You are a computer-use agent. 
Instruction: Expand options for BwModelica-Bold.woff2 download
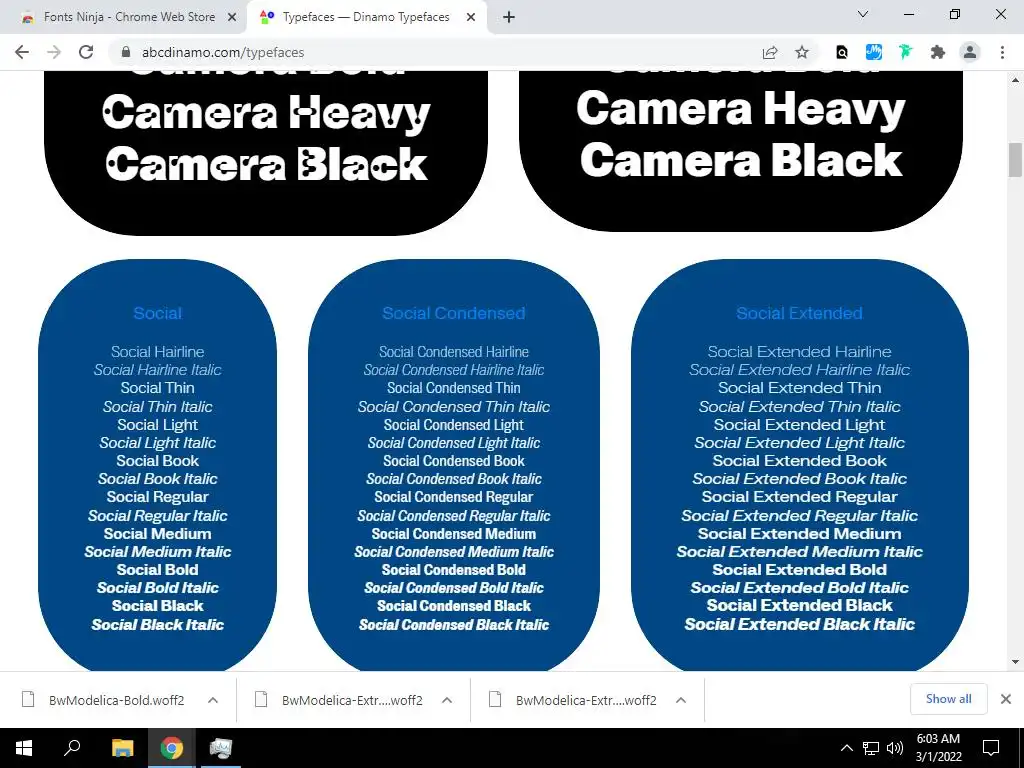pos(213,700)
